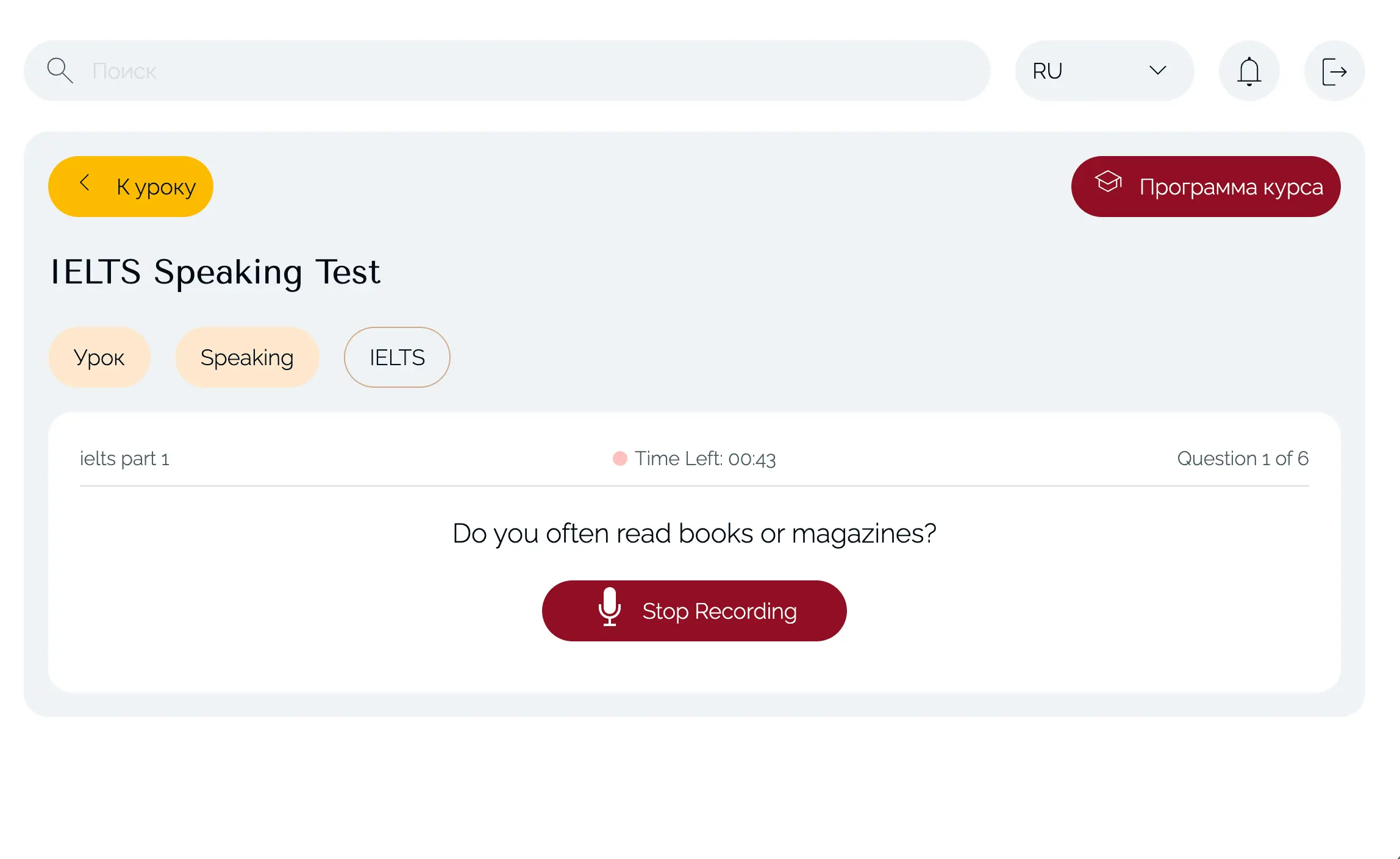Click the chevron next to RU language selector
This screenshot has width=1400, height=859.
(x=1158, y=70)
